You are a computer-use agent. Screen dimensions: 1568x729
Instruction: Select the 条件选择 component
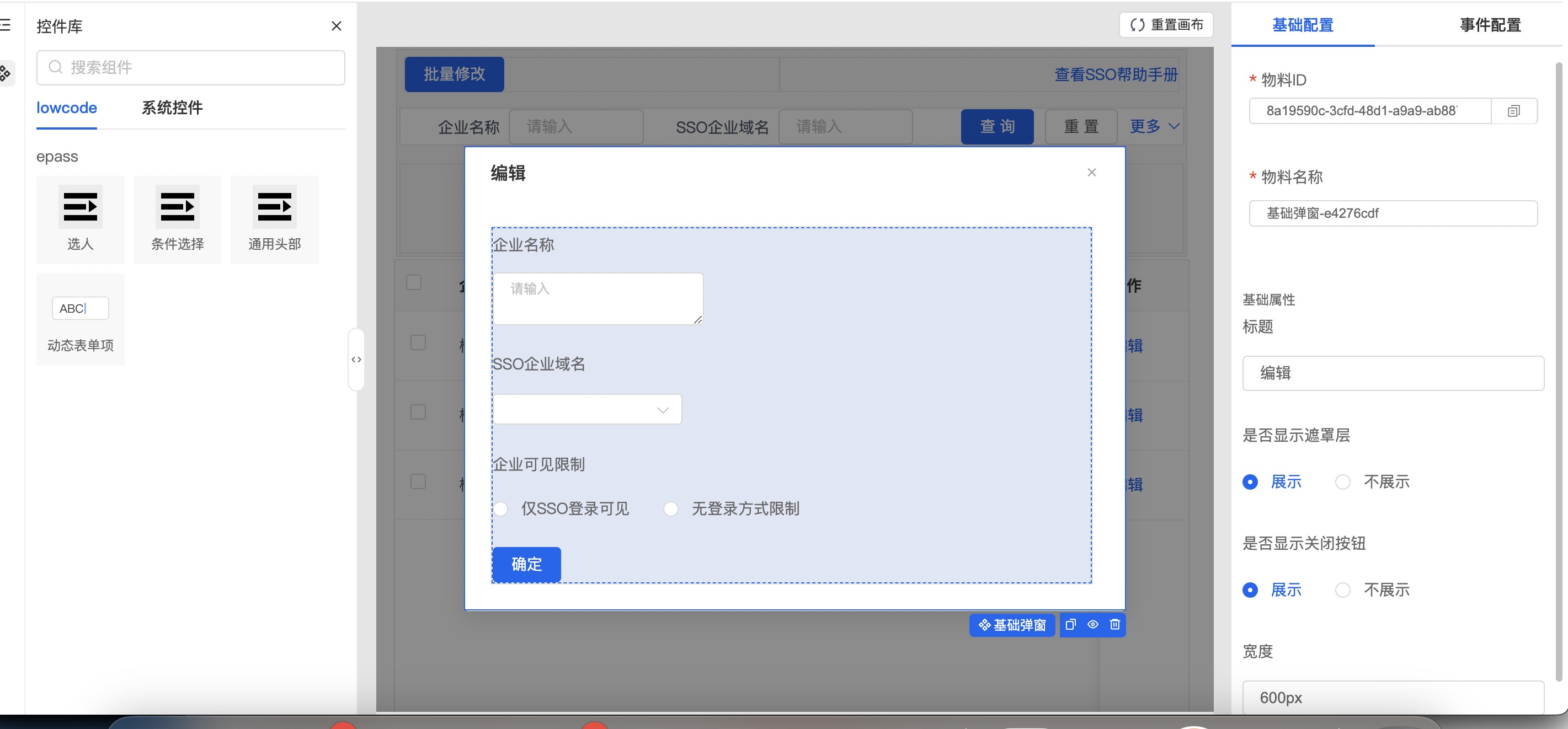click(178, 219)
